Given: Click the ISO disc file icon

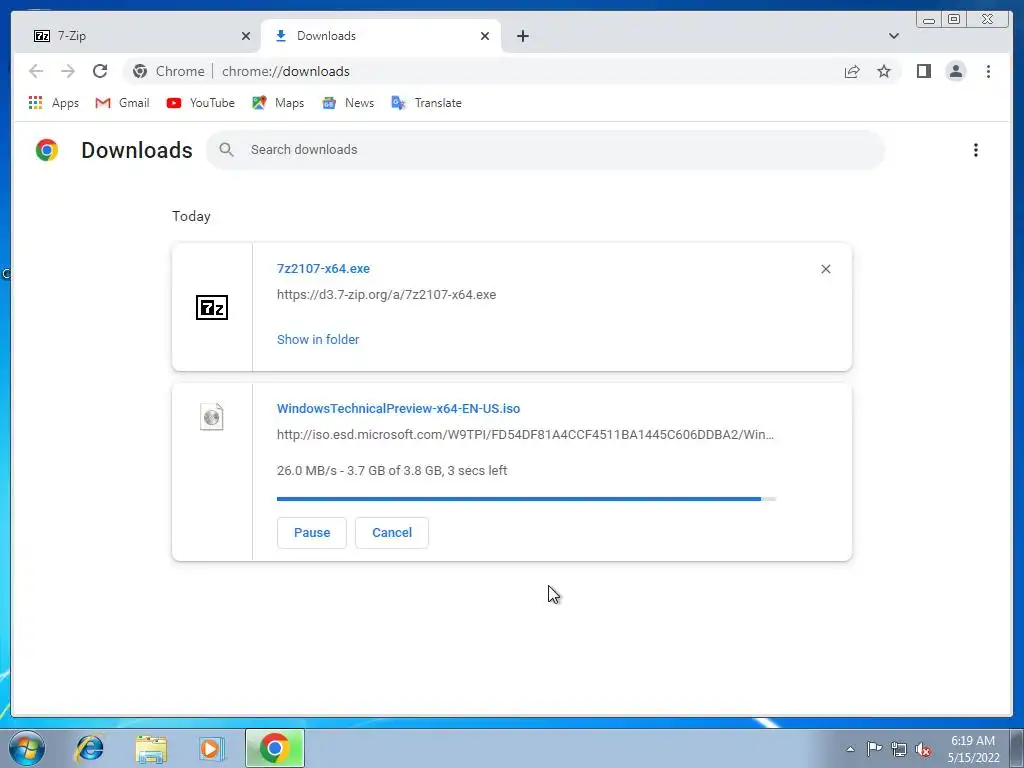Looking at the screenshot, I should [x=212, y=417].
